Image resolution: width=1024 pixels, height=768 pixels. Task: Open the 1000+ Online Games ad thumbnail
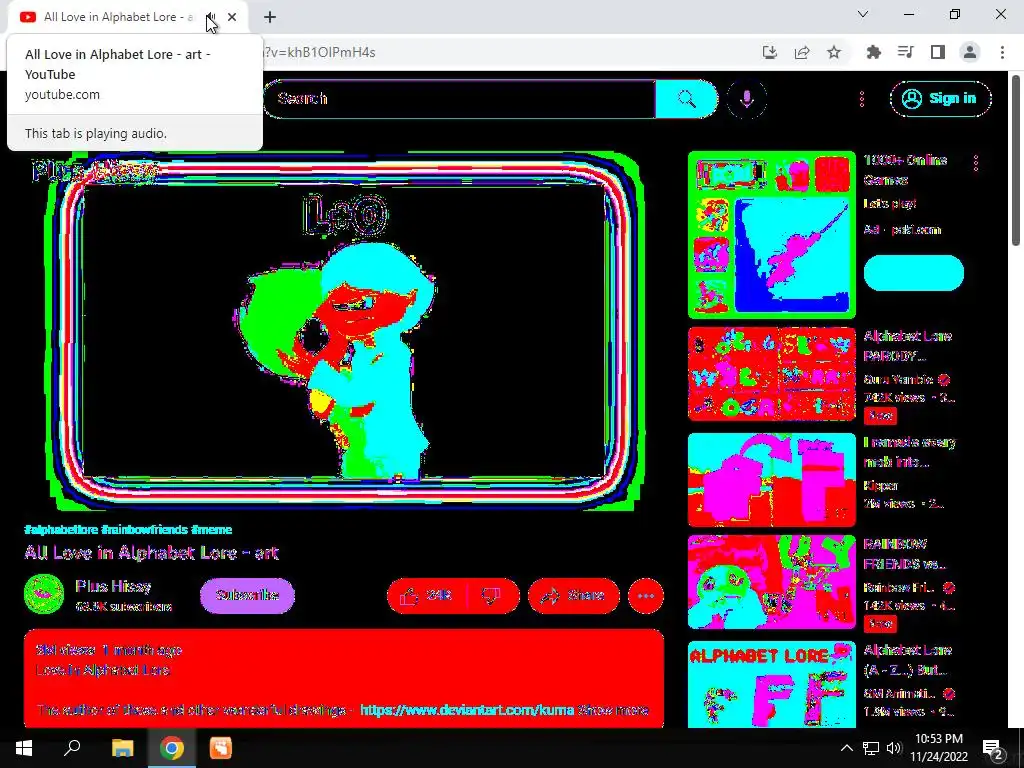coord(771,234)
